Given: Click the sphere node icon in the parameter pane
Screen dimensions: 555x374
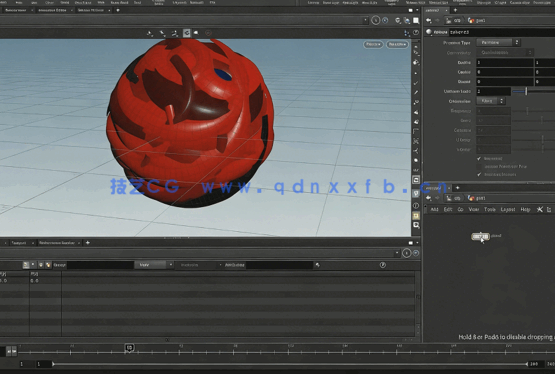Looking at the screenshot, I should coord(429,32).
